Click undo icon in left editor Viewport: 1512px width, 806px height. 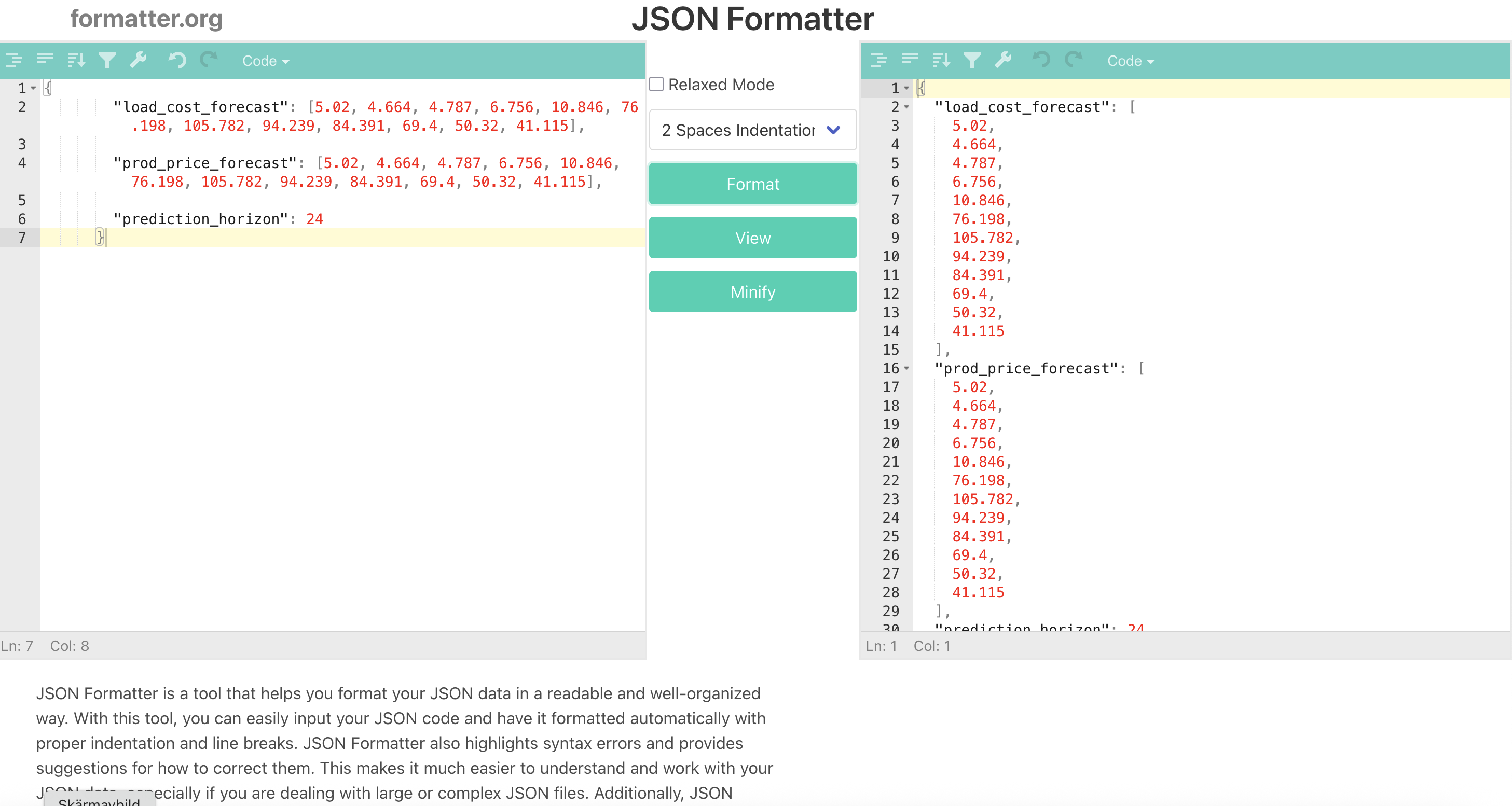(176, 60)
